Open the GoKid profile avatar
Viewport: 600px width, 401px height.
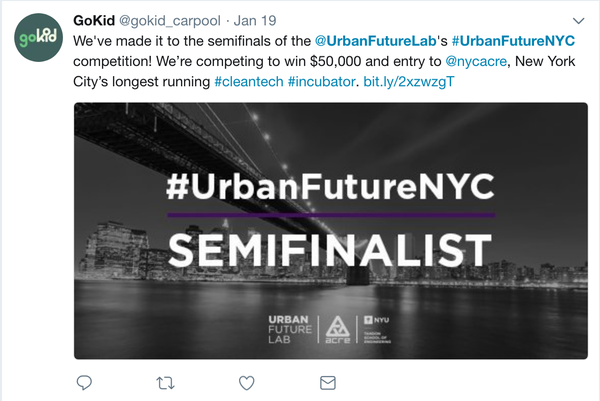click(35, 37)
